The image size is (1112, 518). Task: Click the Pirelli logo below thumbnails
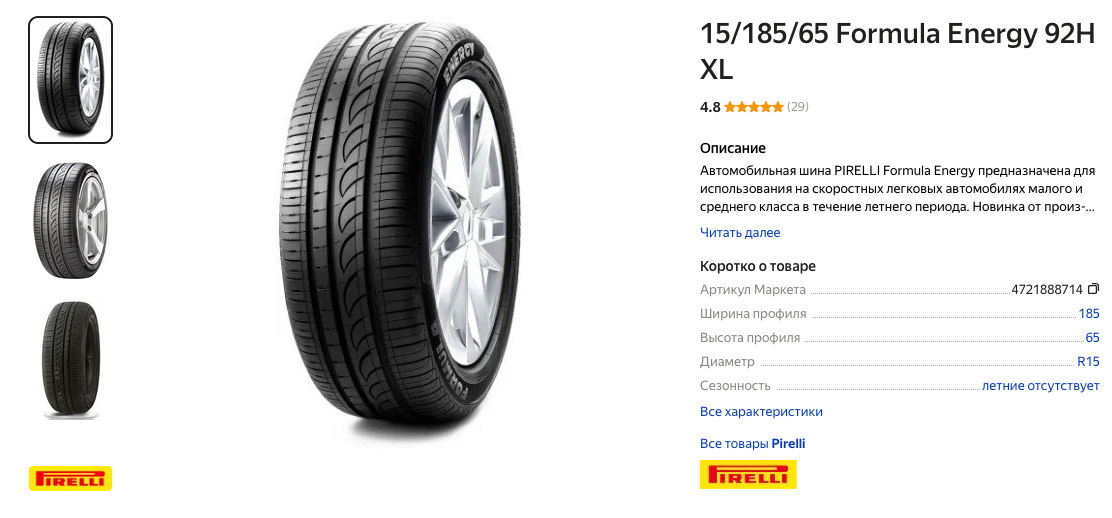tap(70, 478)
